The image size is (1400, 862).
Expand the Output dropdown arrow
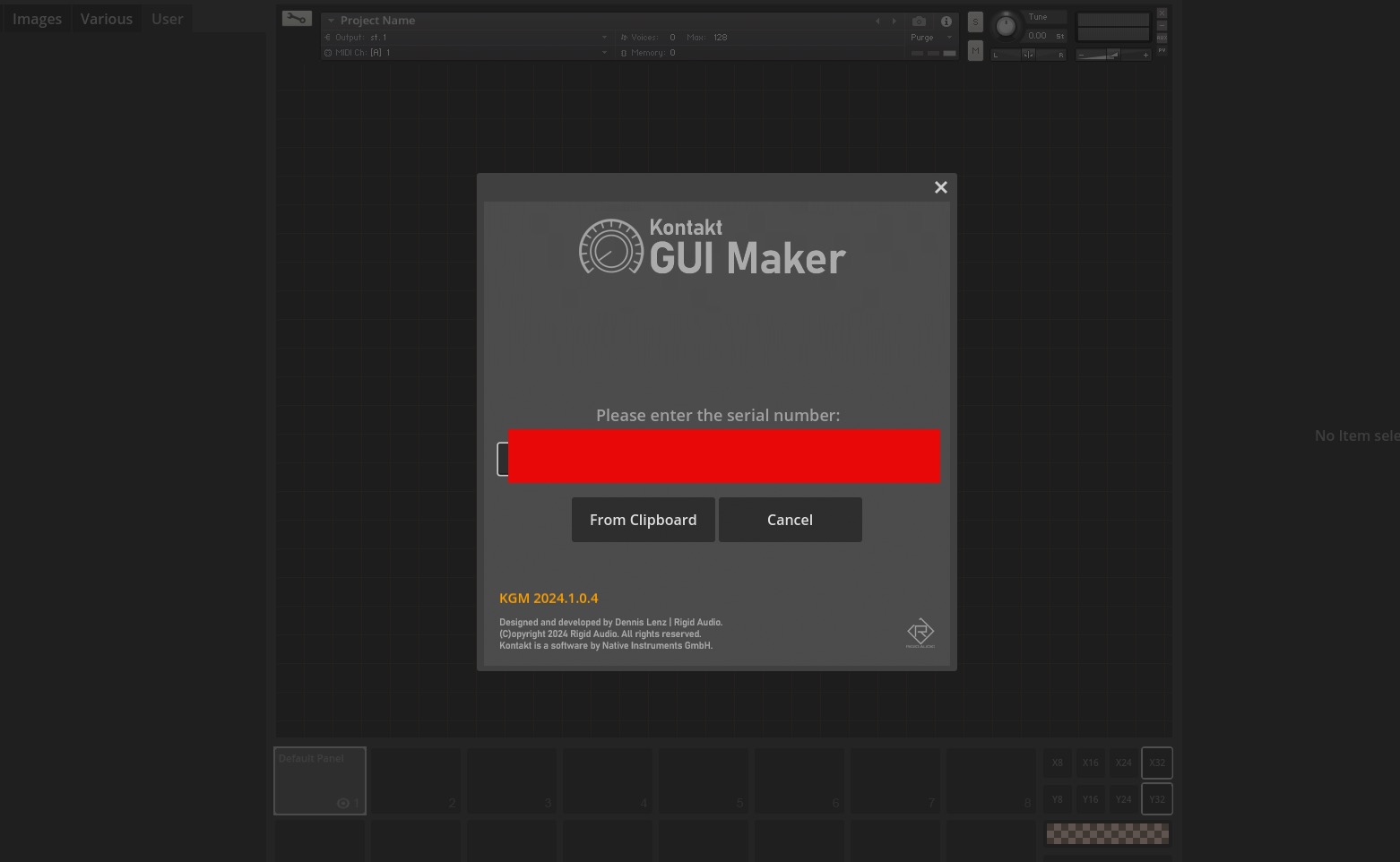[x=604, y=38]
